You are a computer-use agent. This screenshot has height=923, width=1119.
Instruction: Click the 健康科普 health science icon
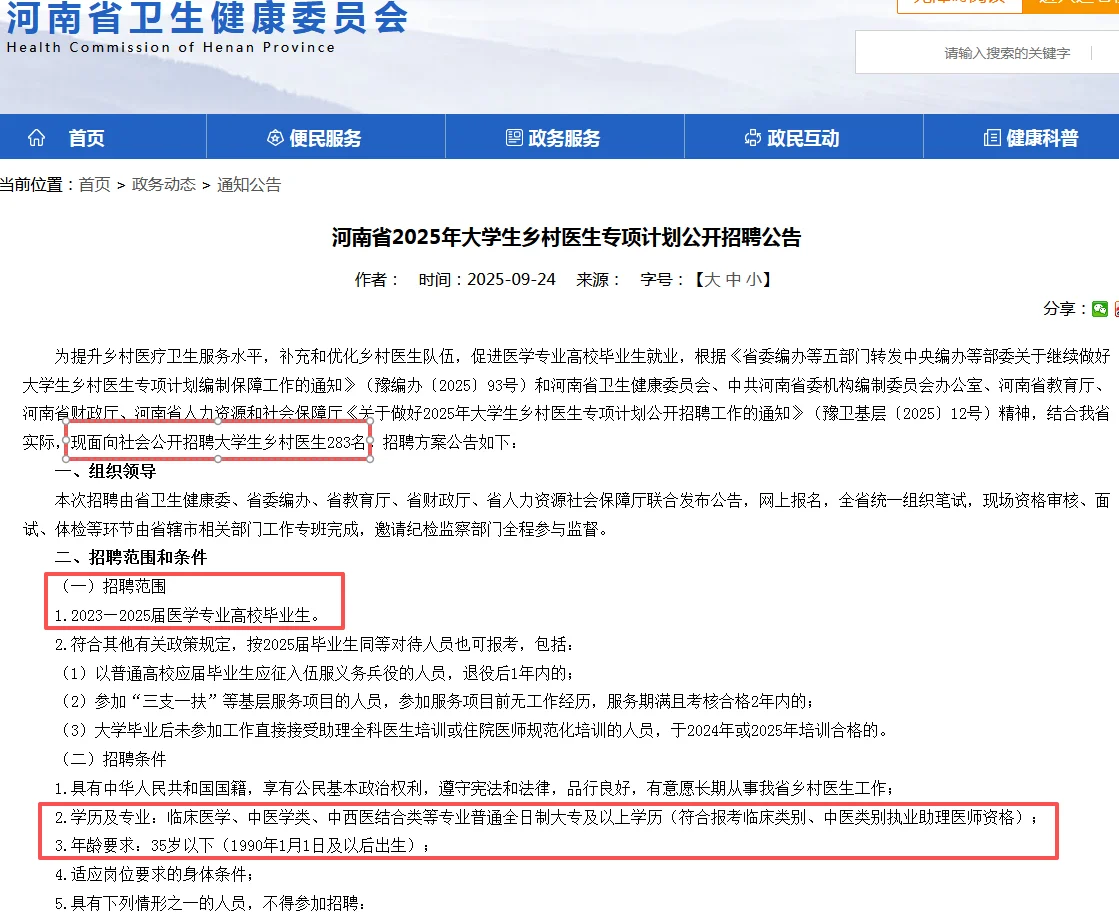pos(990,137)
